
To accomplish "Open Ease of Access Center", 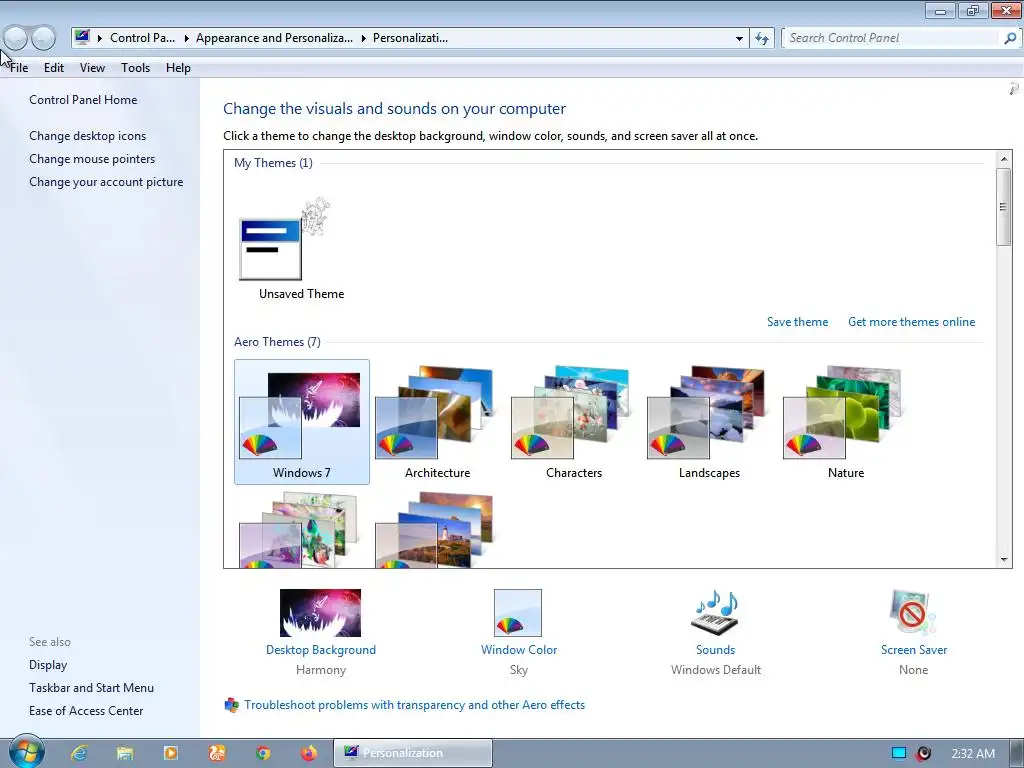I will pyautogui.click(x=86, y=711).
